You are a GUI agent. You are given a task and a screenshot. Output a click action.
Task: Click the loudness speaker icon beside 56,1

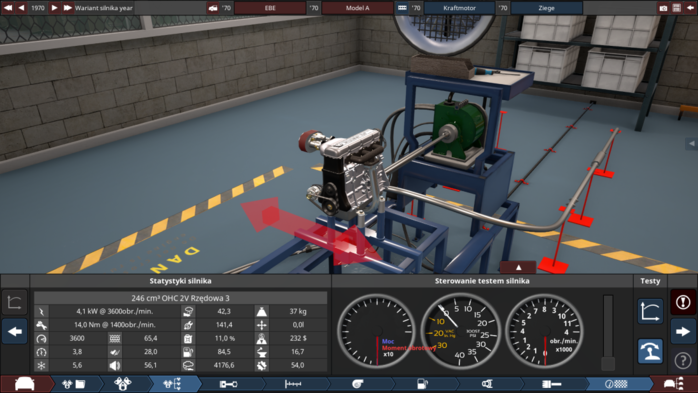[115, 365]
